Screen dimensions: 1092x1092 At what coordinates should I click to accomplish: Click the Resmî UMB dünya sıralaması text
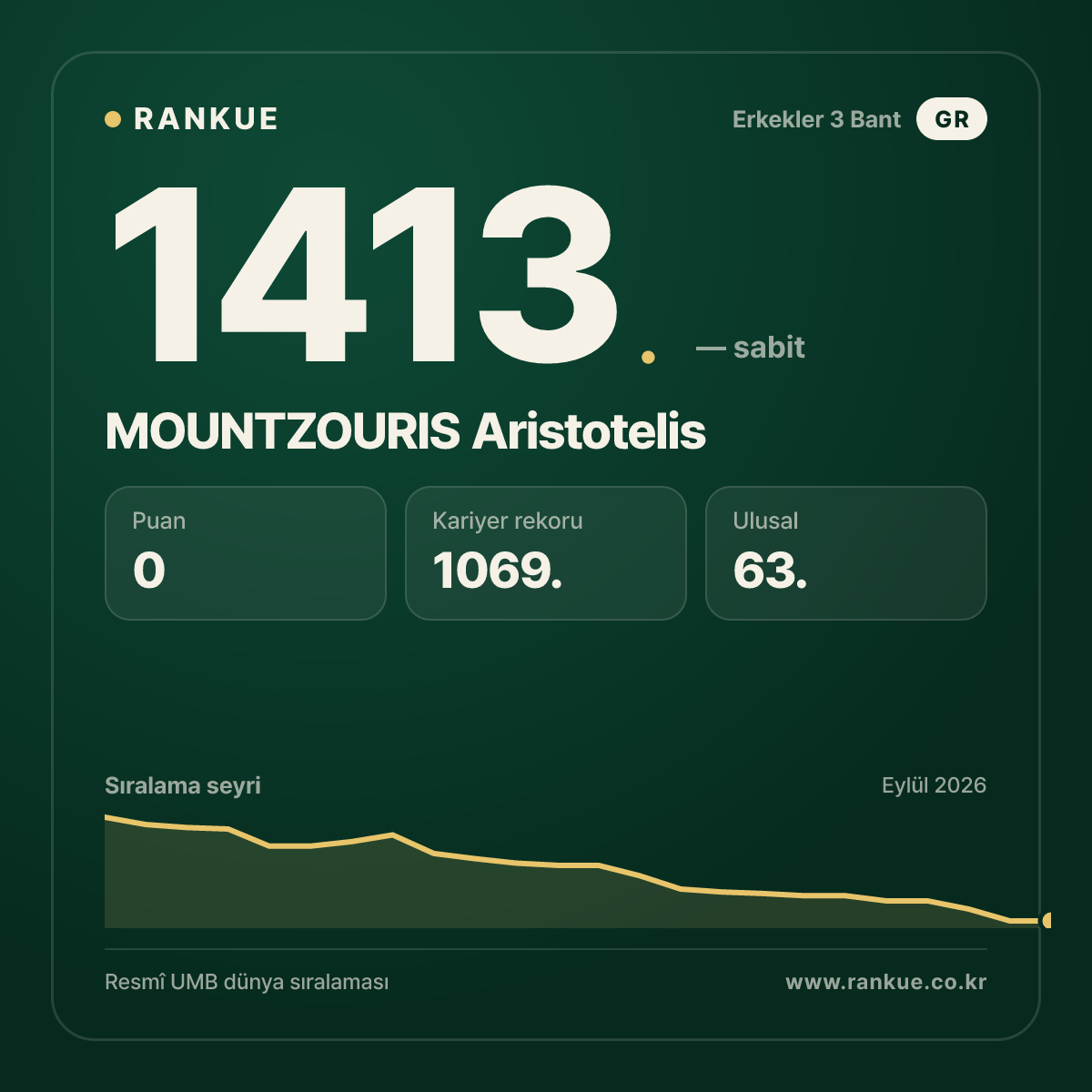[247, 983]
